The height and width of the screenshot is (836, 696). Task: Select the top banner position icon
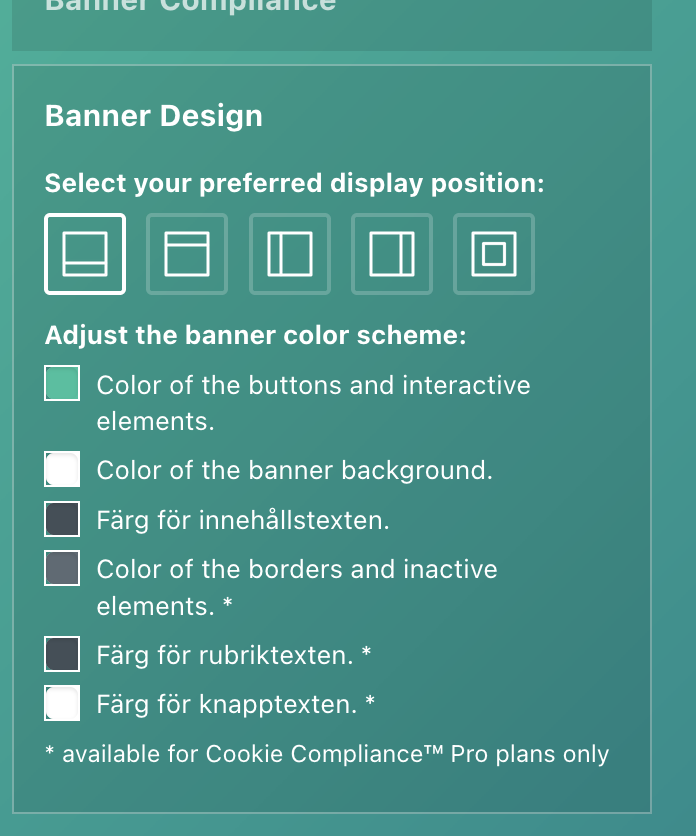coord(187,254)
